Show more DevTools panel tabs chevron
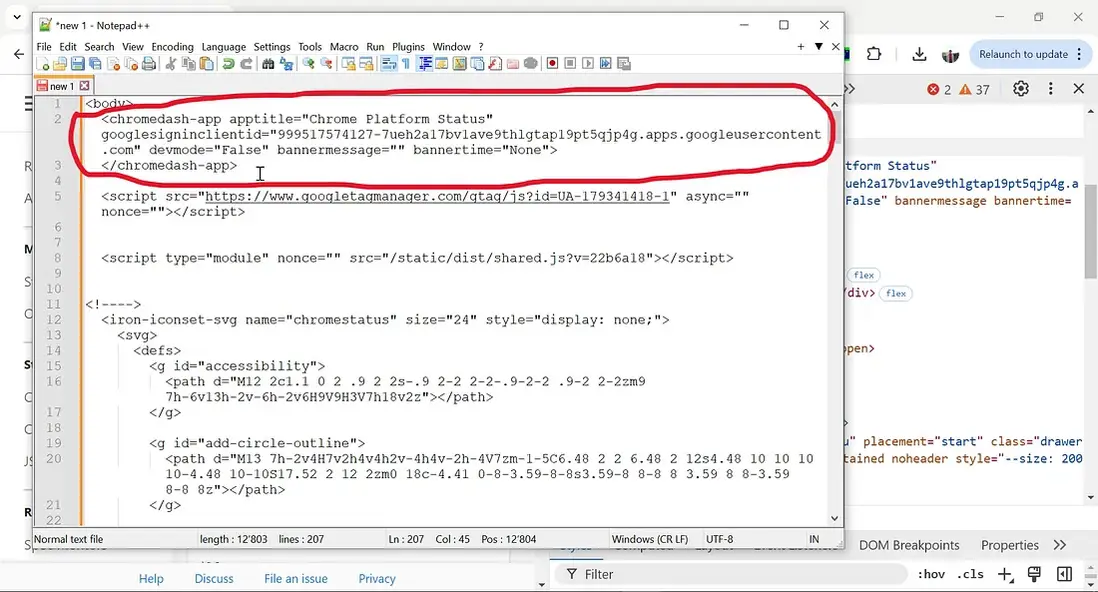 point(849,89)
